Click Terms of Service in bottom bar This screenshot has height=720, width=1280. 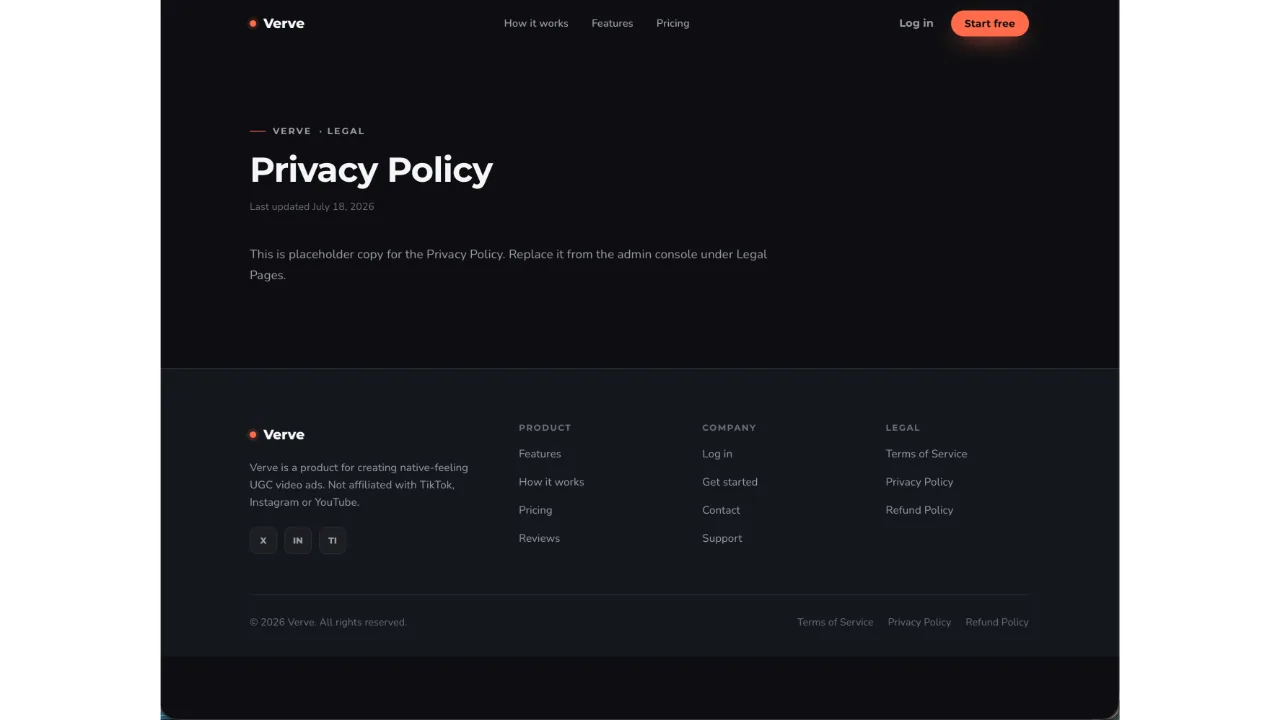(835, 622)
